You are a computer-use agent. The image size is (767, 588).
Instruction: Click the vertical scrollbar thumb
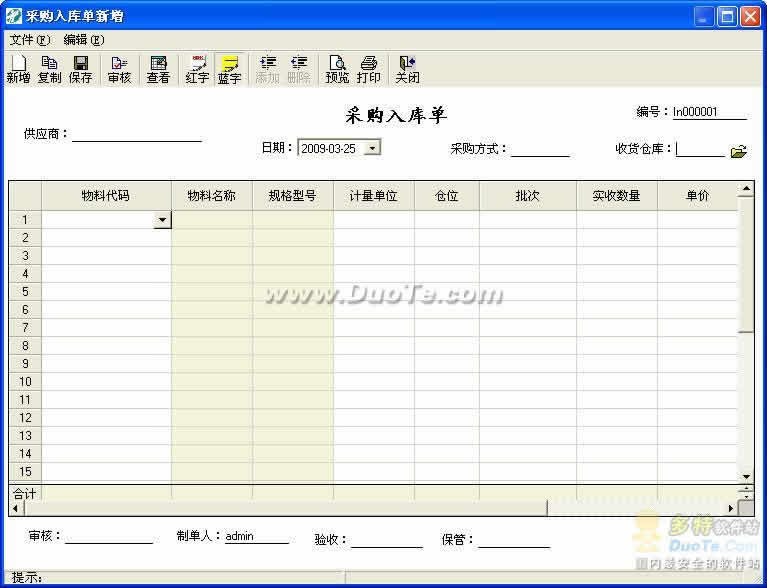click(746, 264)
